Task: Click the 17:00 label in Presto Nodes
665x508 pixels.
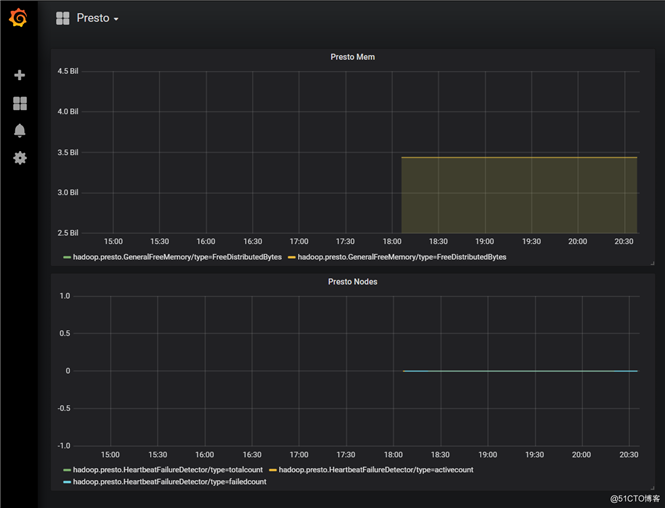Action: pos(299,455)
